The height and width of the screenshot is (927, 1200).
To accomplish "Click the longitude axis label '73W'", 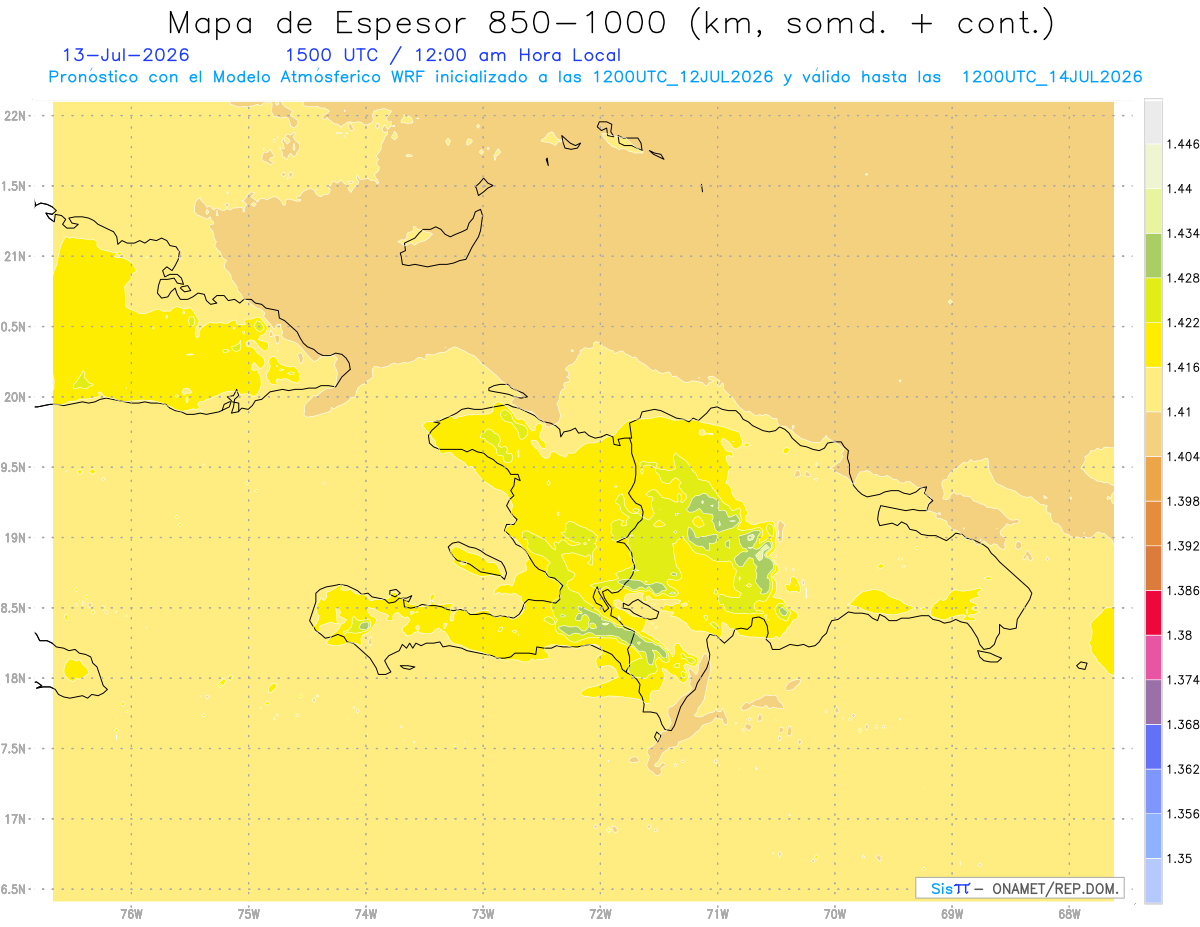I will point(483,914).
